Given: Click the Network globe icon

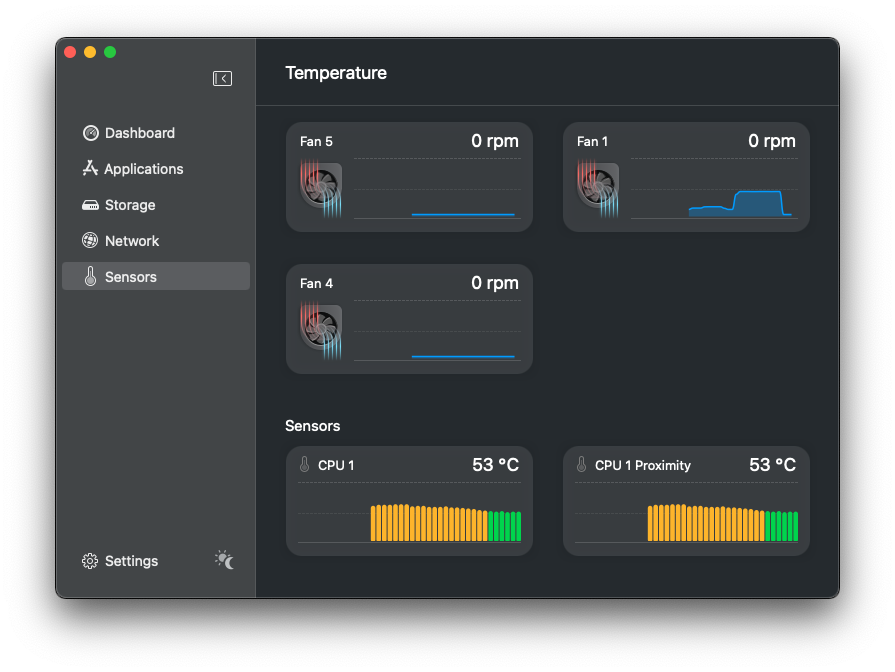Looking at the screenshot, I should click(x=90, y=241).
